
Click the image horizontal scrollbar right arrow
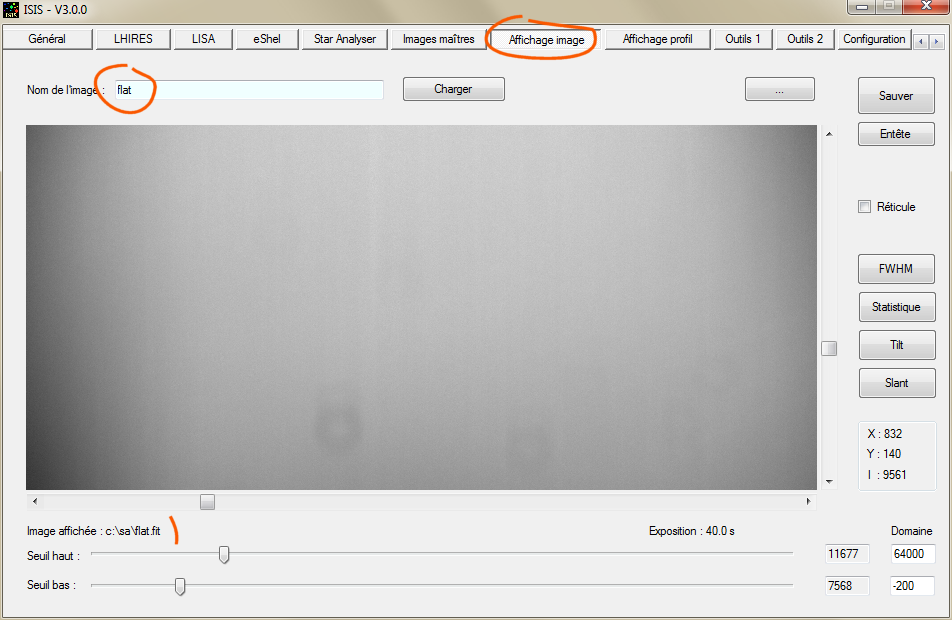(809, 501)
